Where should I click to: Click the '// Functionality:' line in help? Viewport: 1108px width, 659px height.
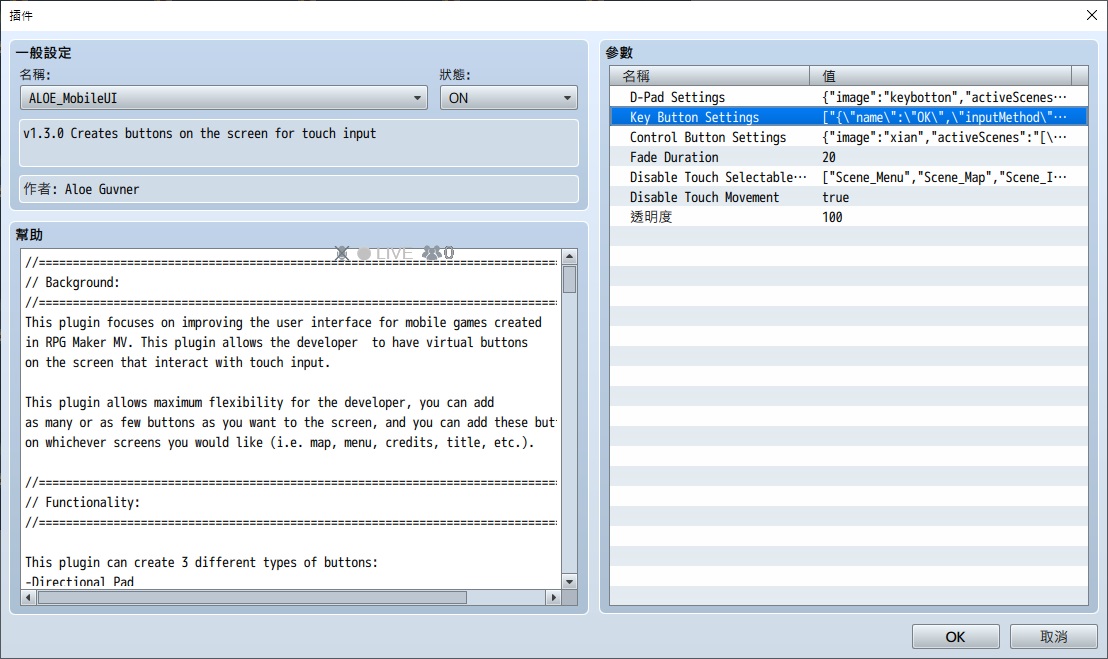[83, 502]
